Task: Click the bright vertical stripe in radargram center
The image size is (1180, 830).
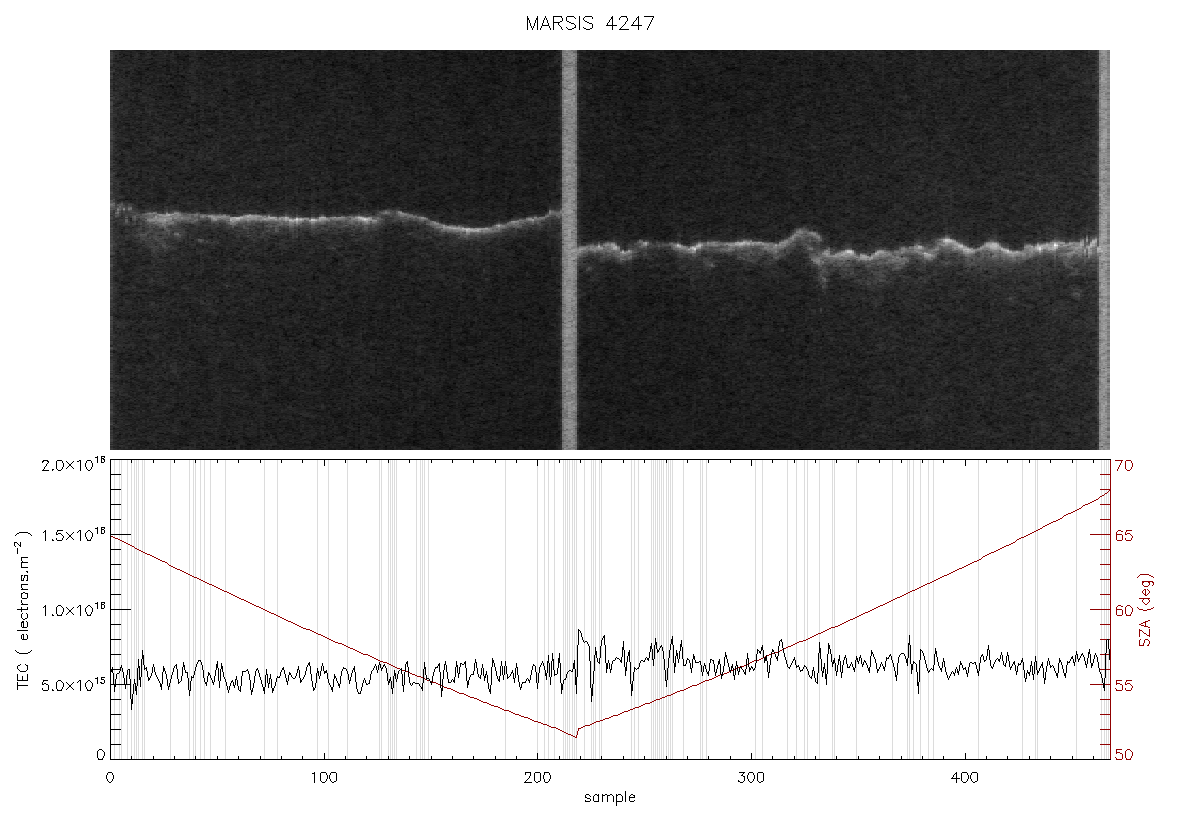Action: (570, 250)
